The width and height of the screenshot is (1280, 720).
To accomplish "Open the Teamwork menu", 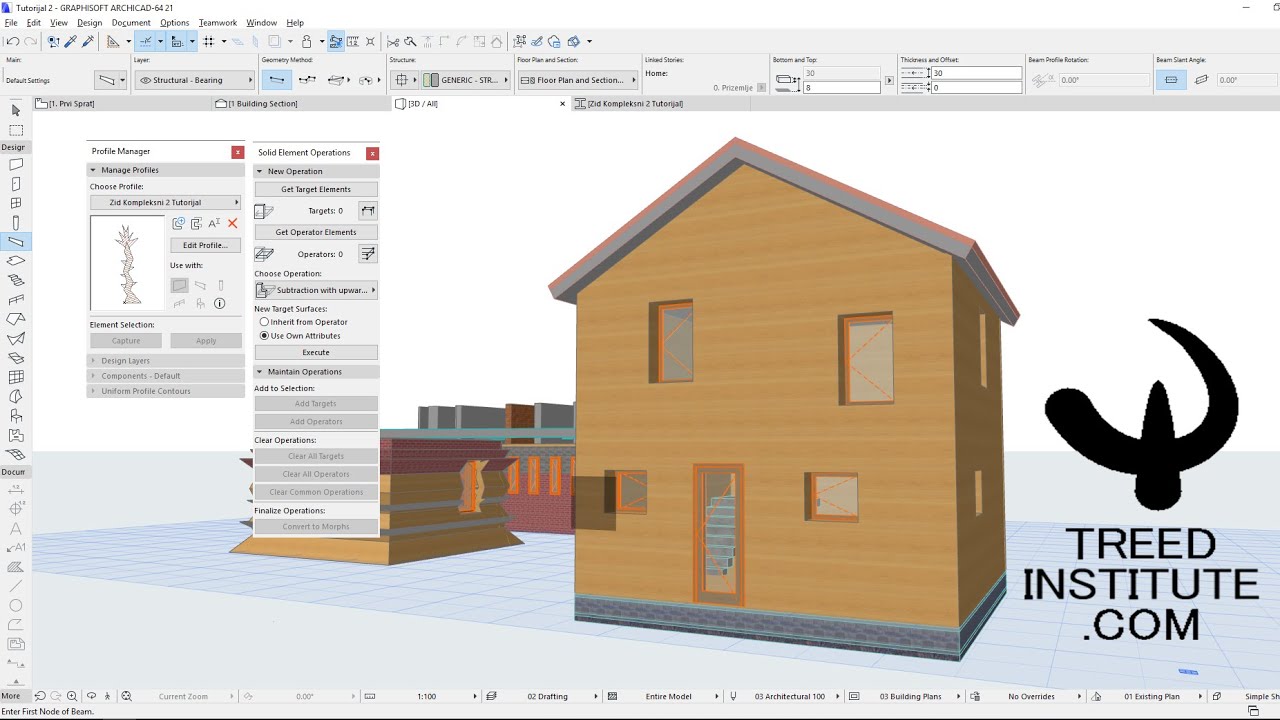I will [218, 22].
